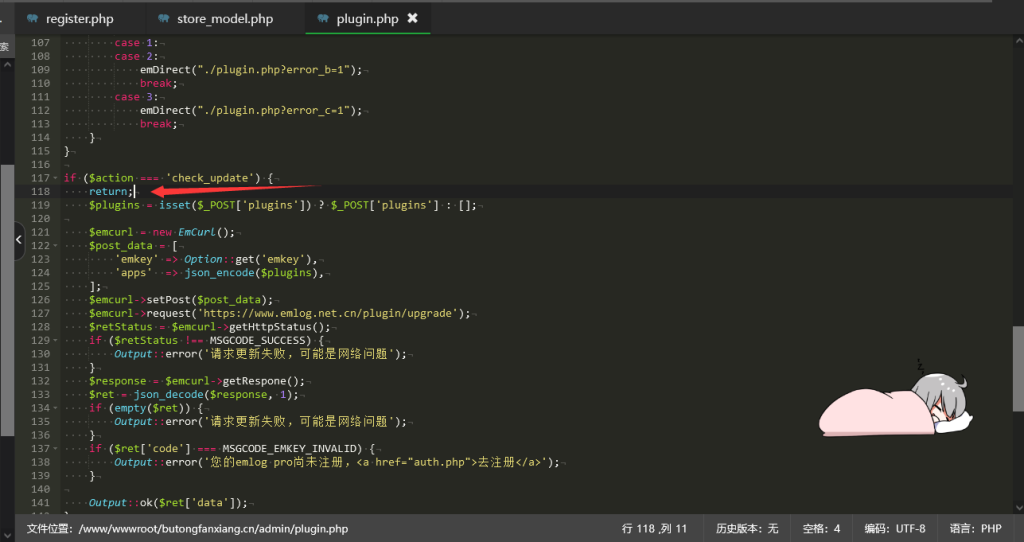Fold the code block at line 117

pos(56,178)
